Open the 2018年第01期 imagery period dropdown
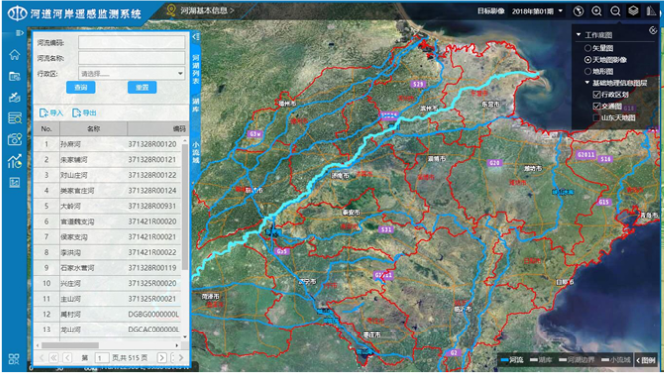Viewport: 664px width, 374px height. click(x=537, y=11)
